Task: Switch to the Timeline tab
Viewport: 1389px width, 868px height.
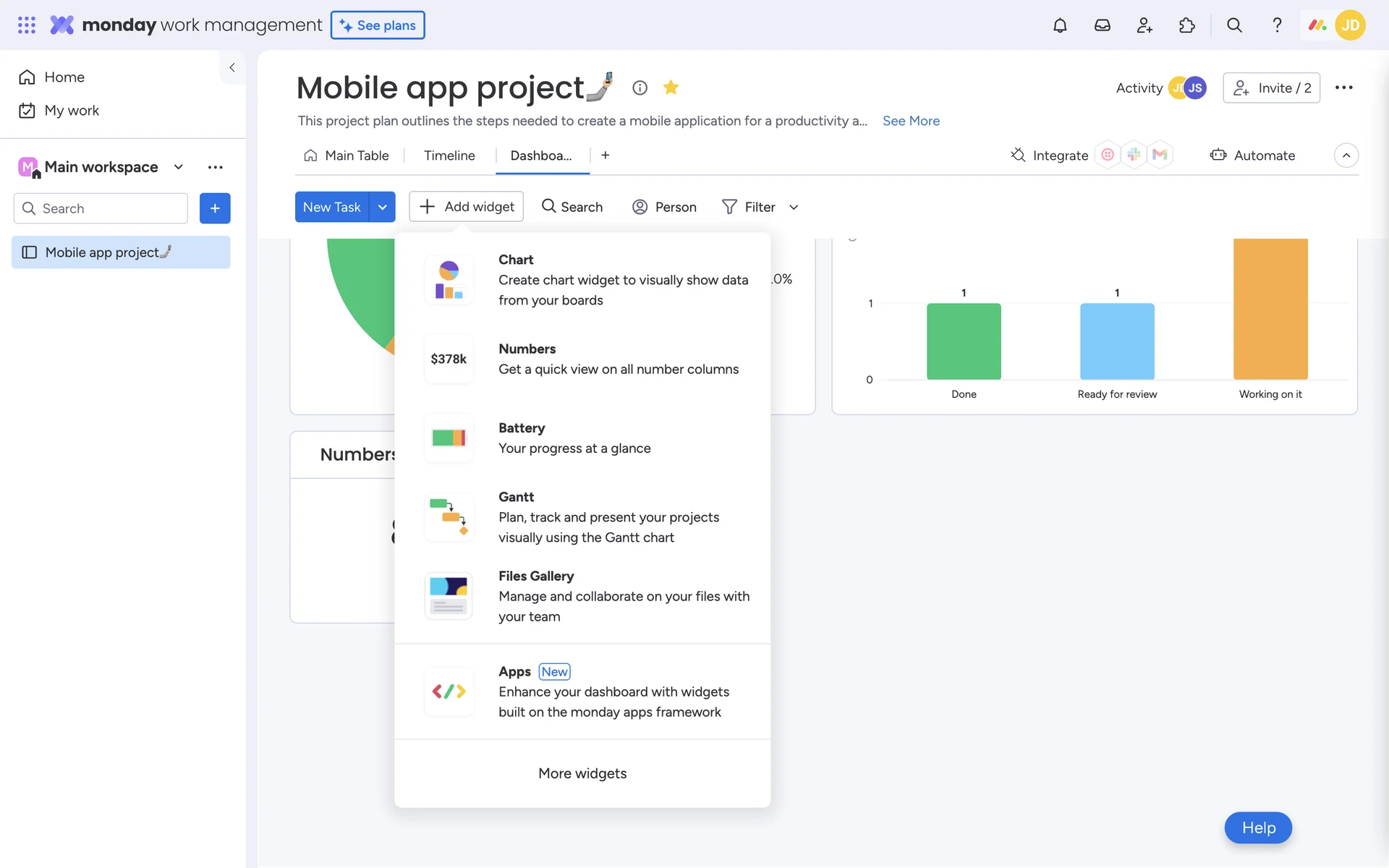Action: pyautogui.click(x=449, y=156)
